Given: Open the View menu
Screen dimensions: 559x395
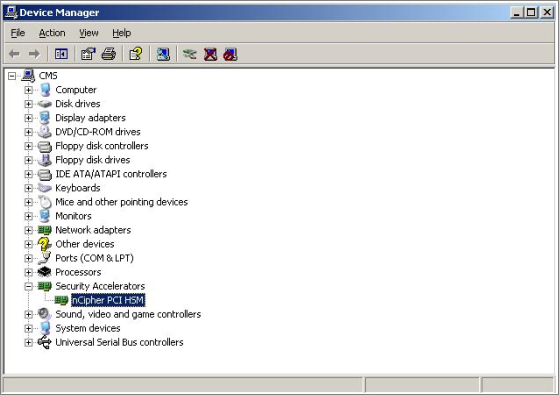Looking at the screenshot, I should [89, 33].
